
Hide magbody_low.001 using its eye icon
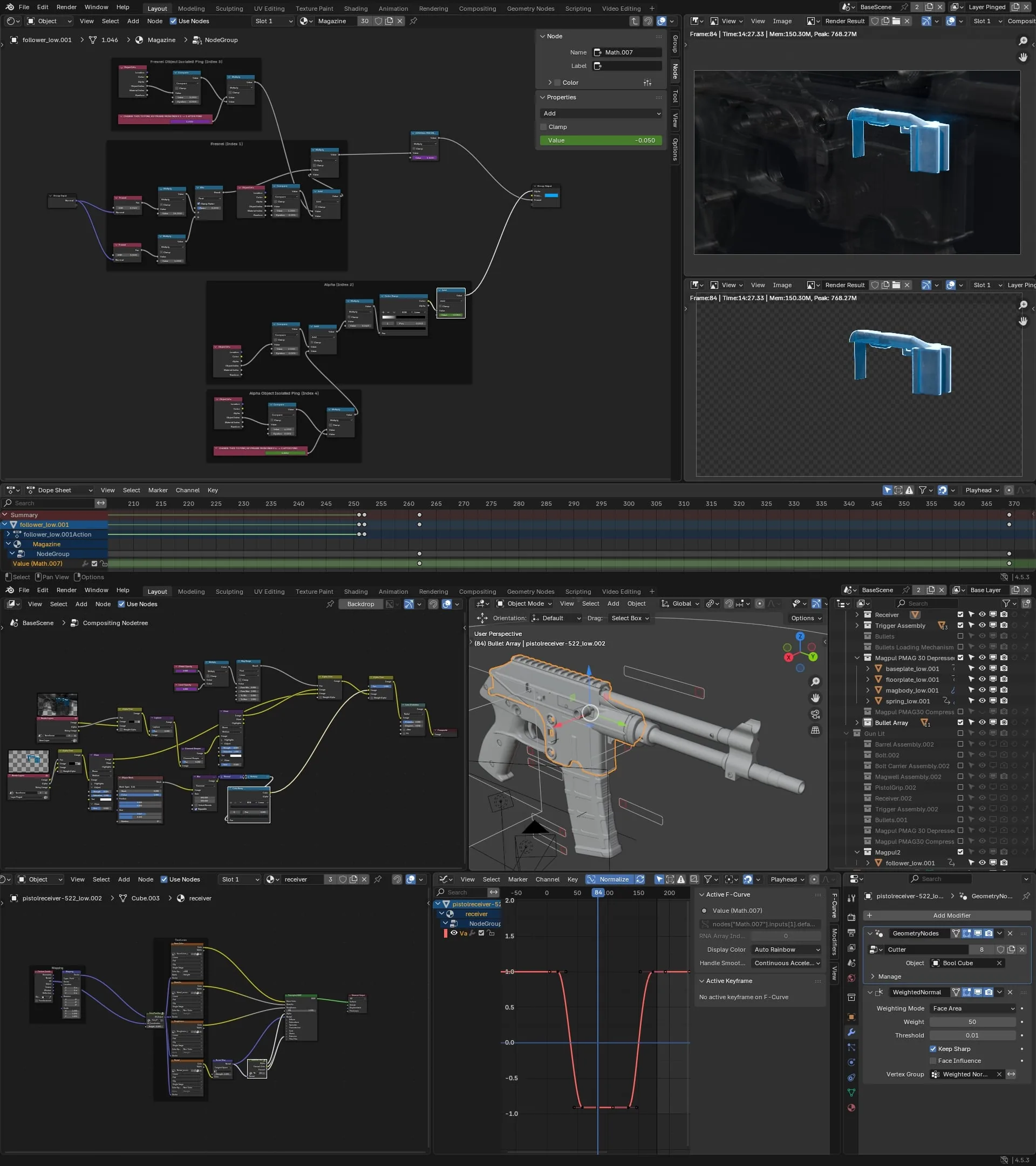[982, 690]
